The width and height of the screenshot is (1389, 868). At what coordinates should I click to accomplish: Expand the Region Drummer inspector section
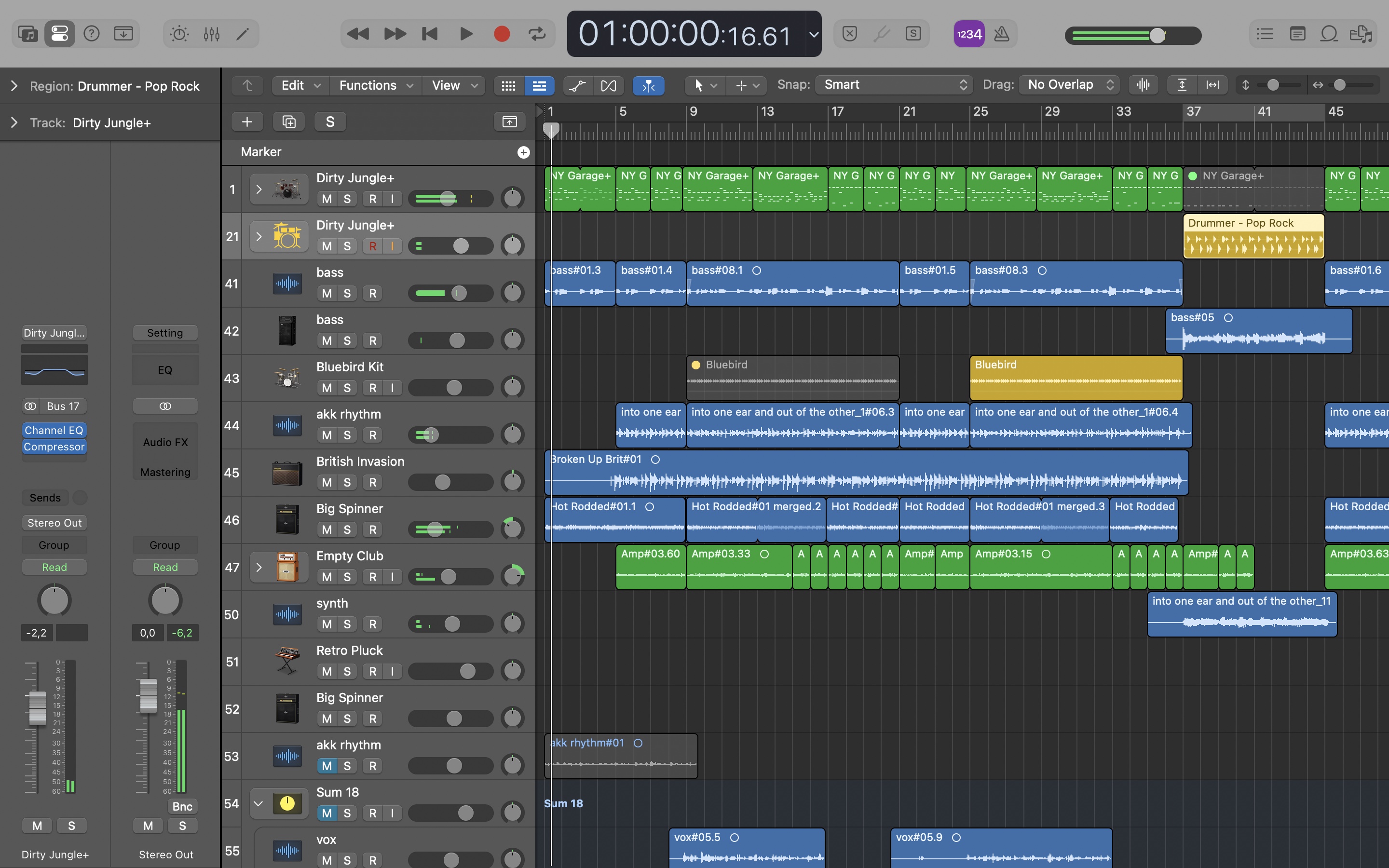click(x=14, y=86)
